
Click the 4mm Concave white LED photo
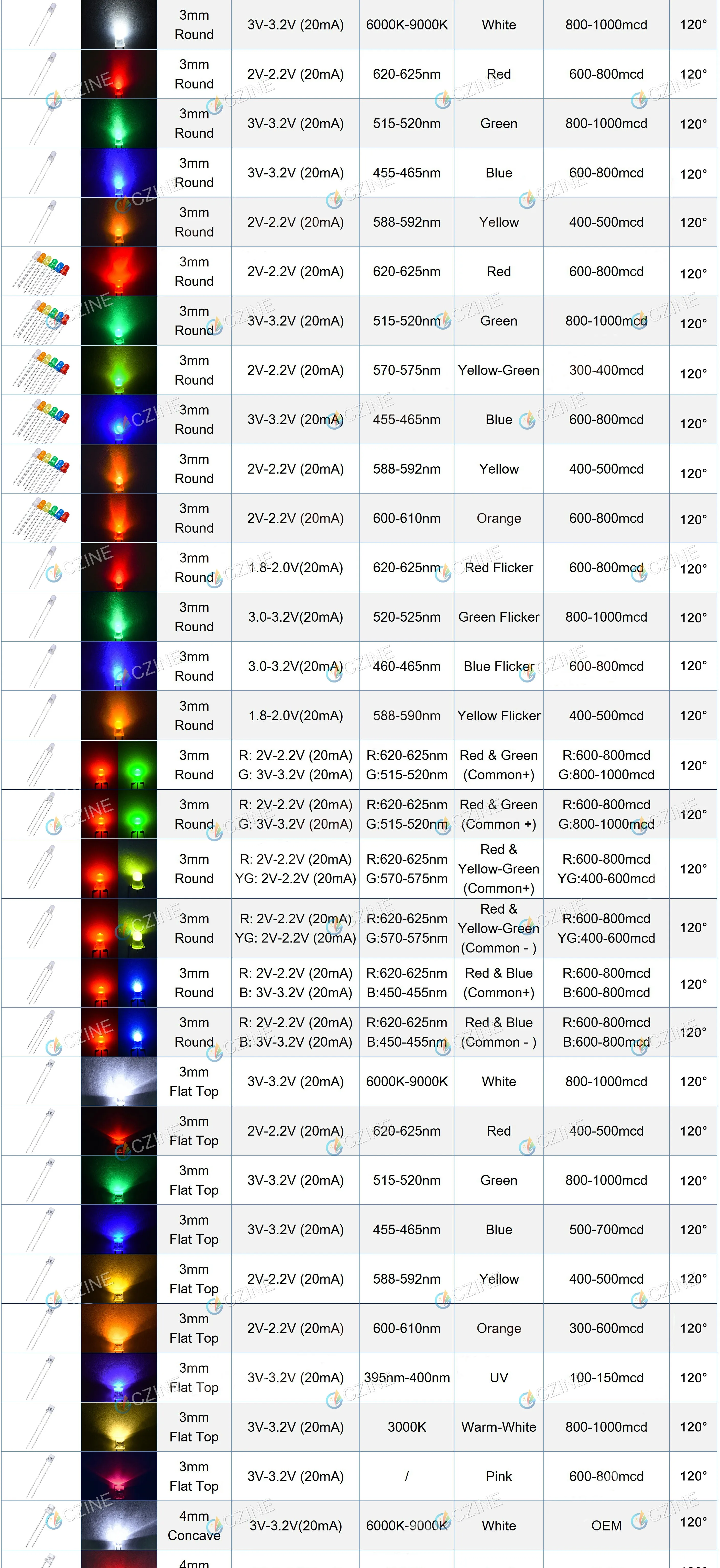tap(119, 1525)
